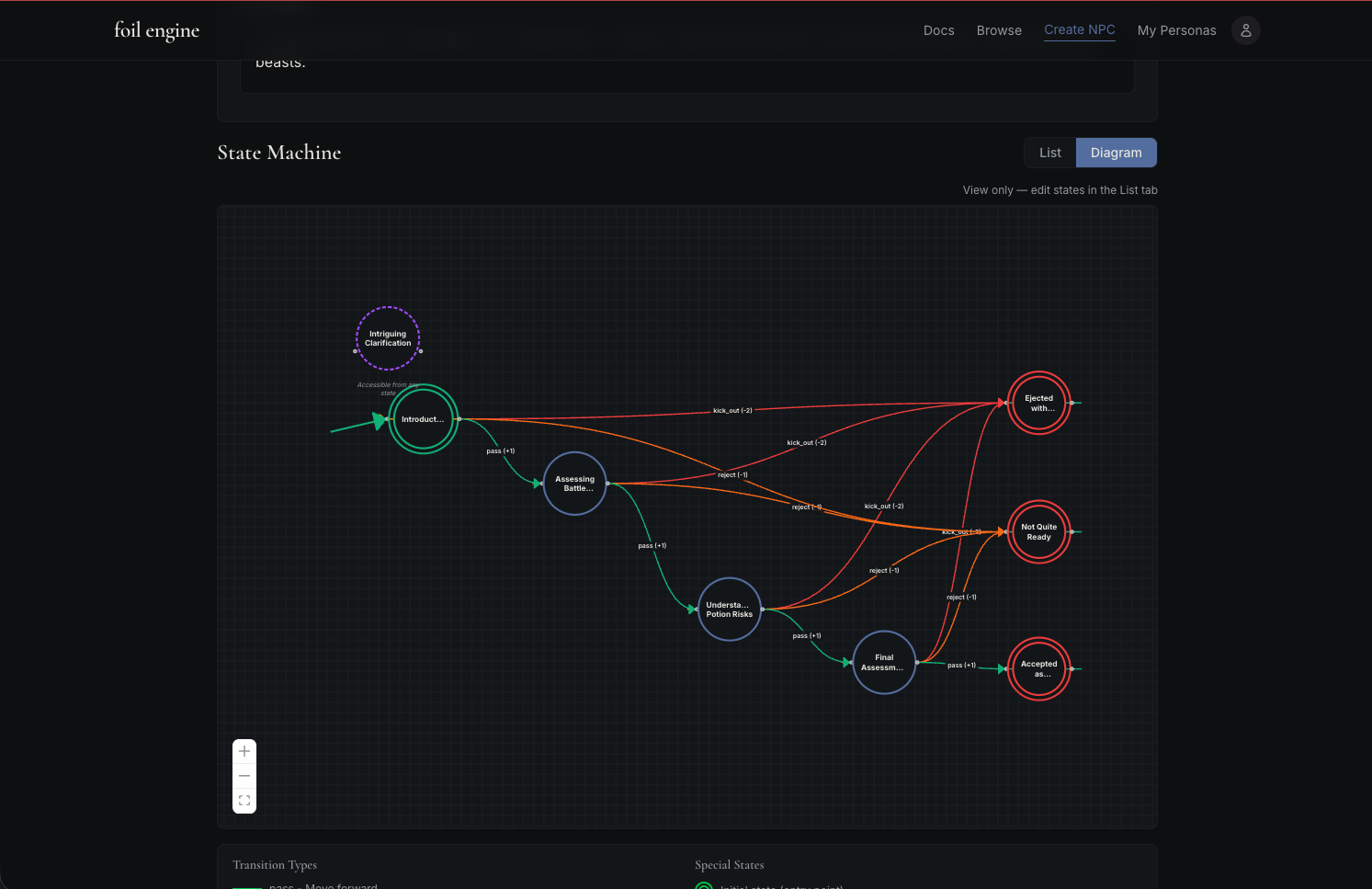The image size is (1372, 889).
Task: Open the account profile icon
Action: (1246, 30)
